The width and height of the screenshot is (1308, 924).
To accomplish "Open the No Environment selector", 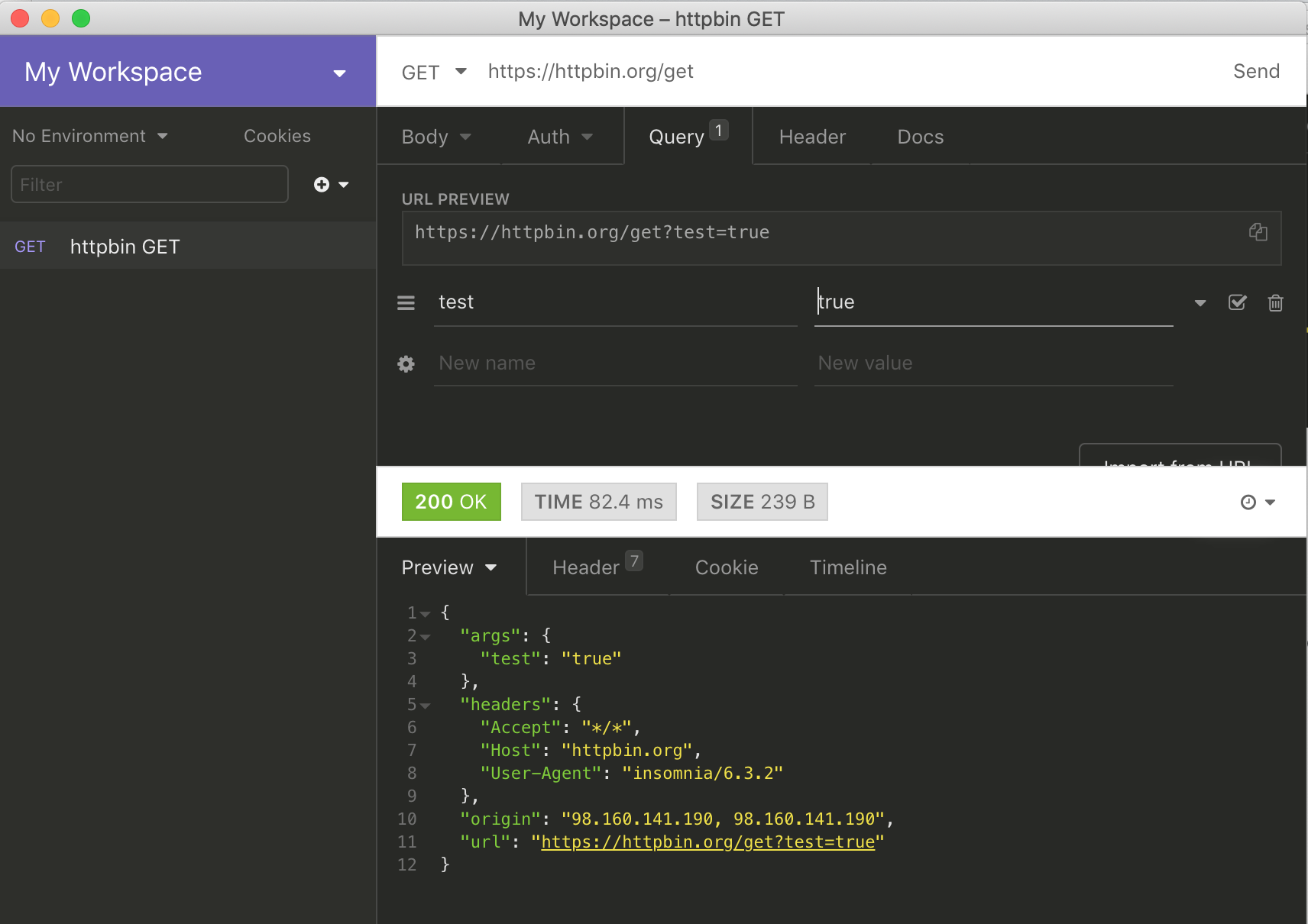I will [x=90, y=136].
